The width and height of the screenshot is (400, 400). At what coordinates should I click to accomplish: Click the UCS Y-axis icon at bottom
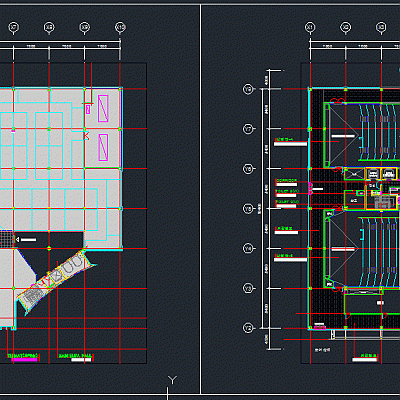[172, 380]
